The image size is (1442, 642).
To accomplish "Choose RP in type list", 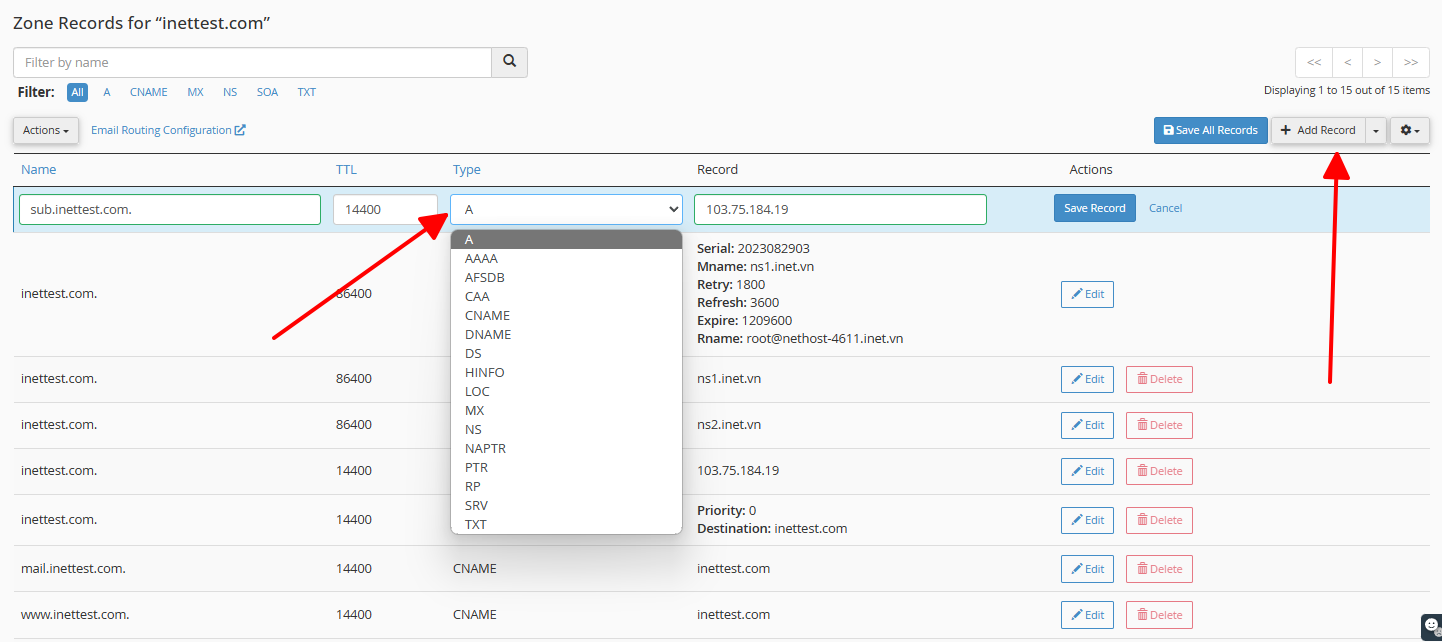I will tap(567, 486).
